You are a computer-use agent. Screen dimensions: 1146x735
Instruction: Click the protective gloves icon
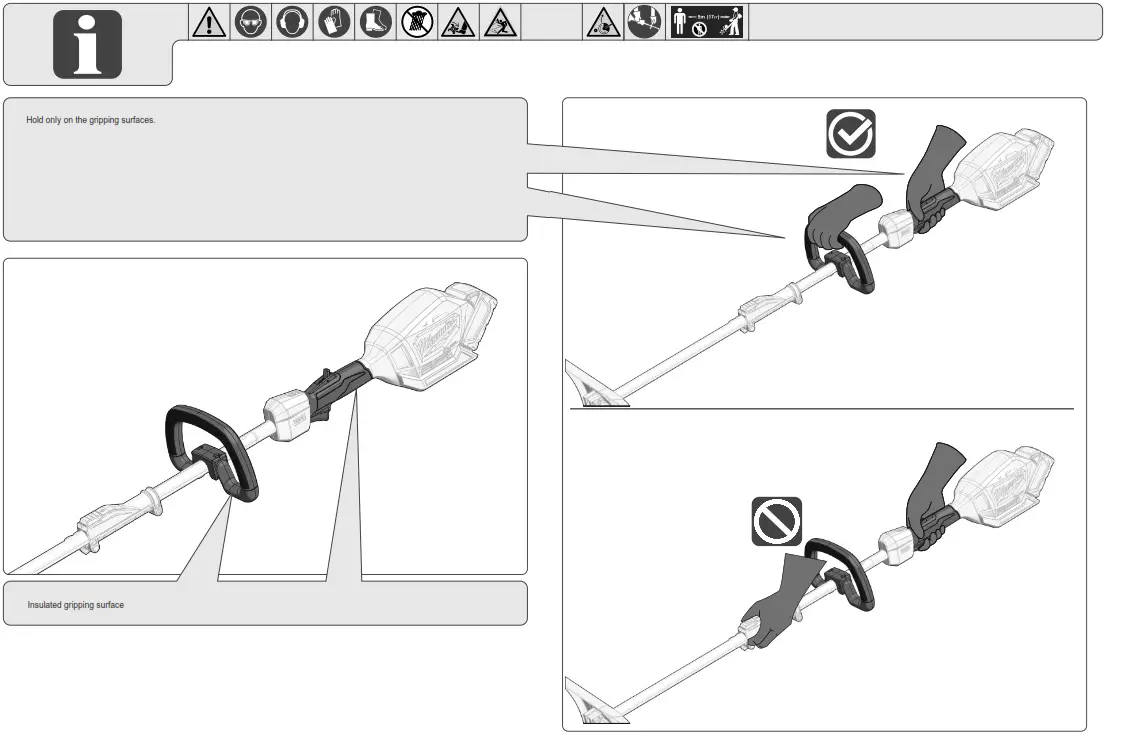tap(334, 22)
